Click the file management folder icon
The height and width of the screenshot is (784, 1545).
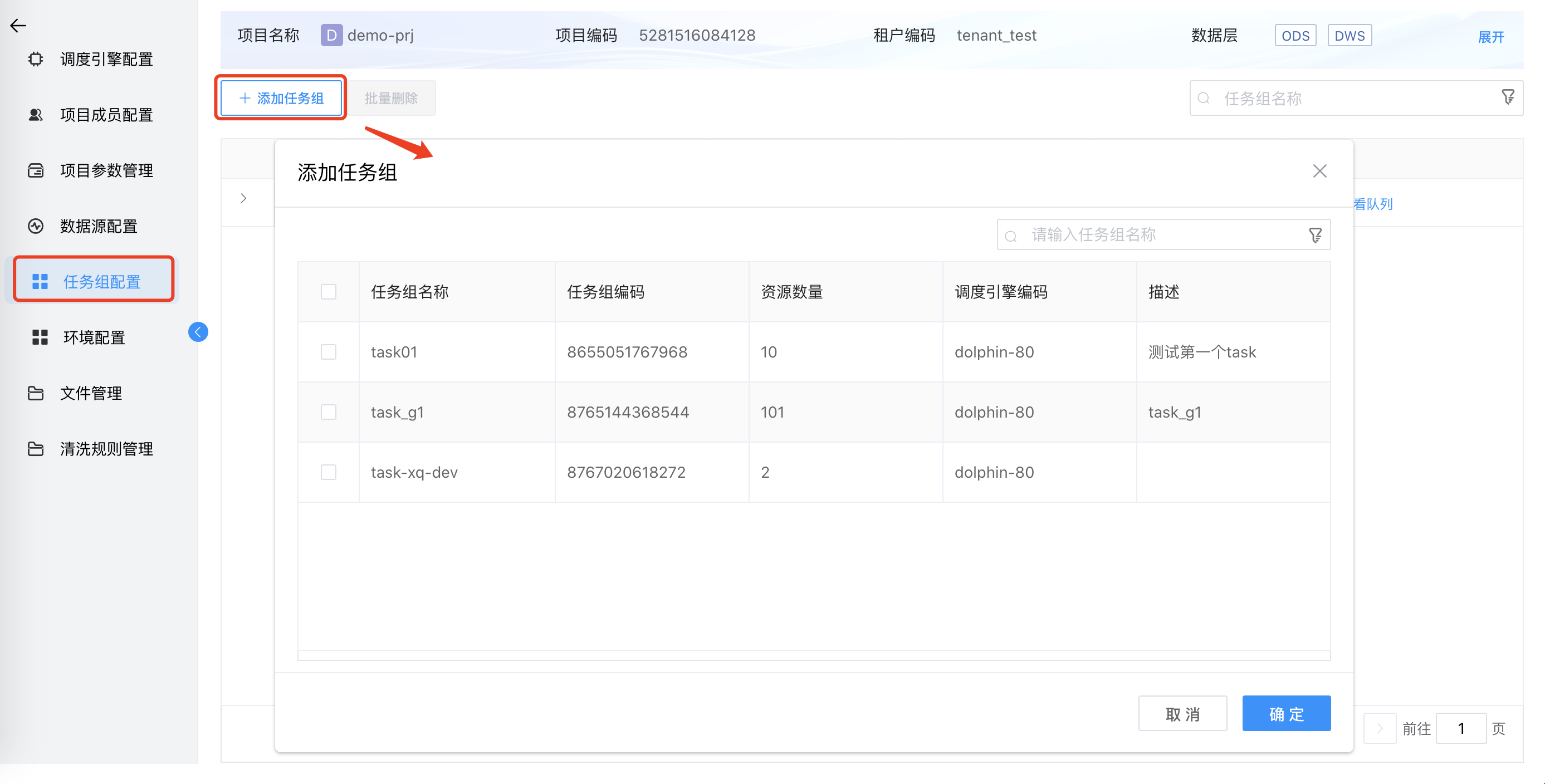pyautogui.click(x=36, y=393)
